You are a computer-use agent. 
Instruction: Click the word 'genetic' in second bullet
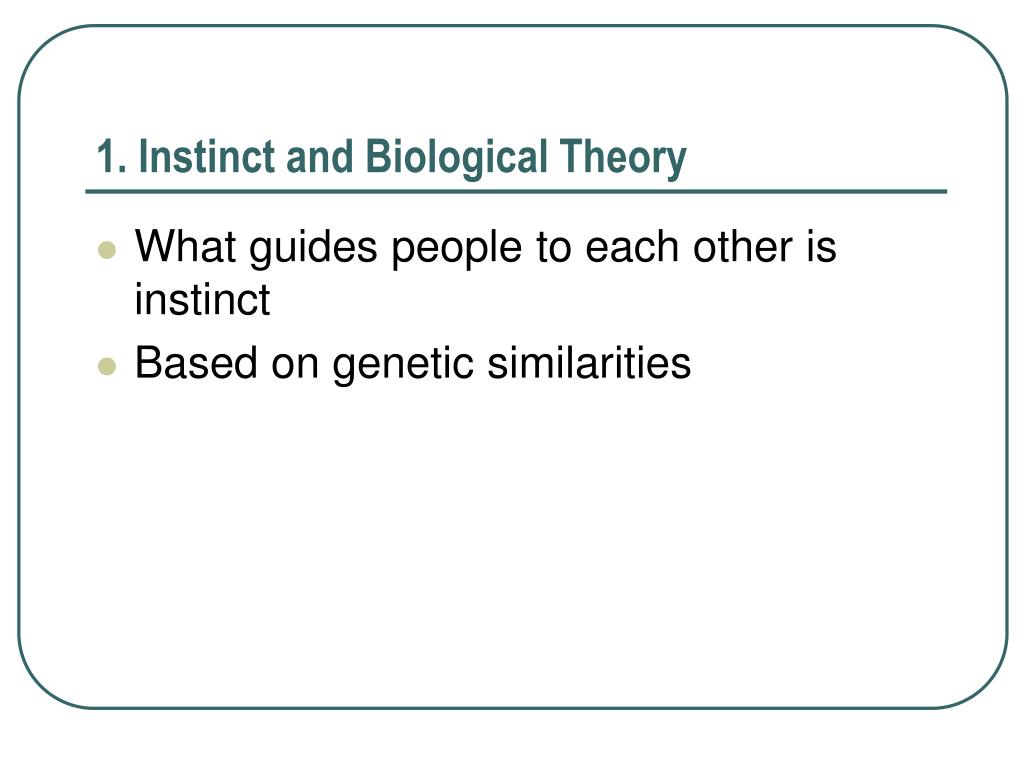tap(403, 364)
